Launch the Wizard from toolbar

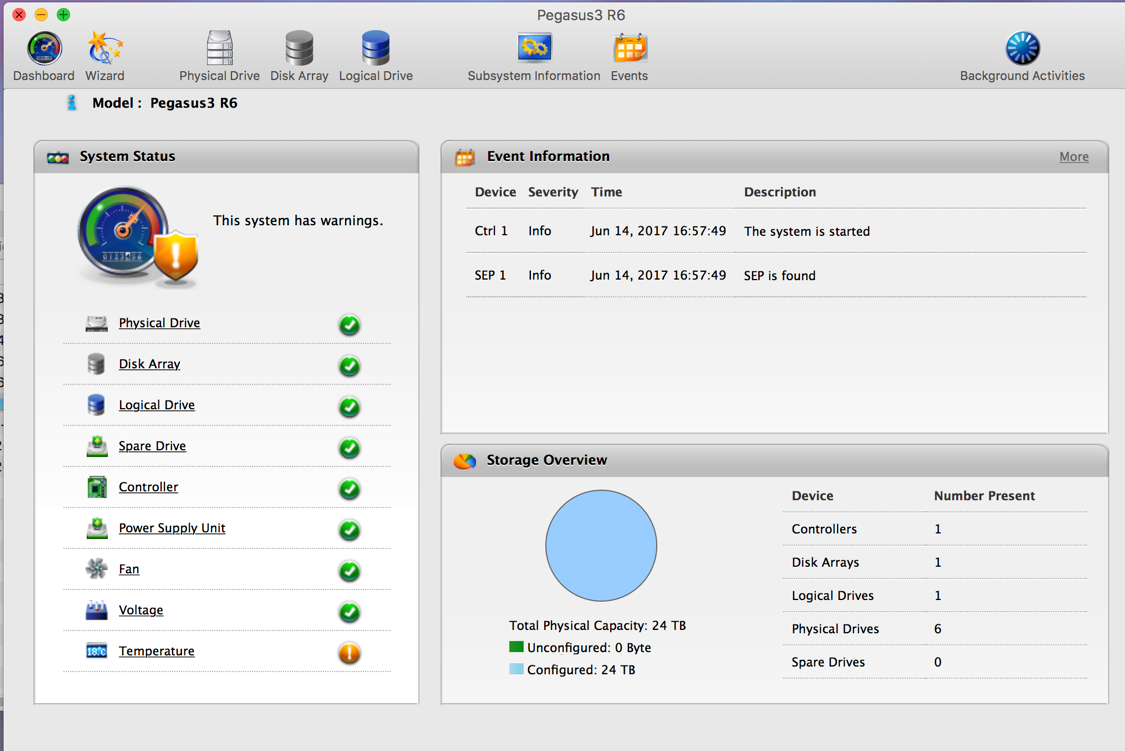coord(105,56)
